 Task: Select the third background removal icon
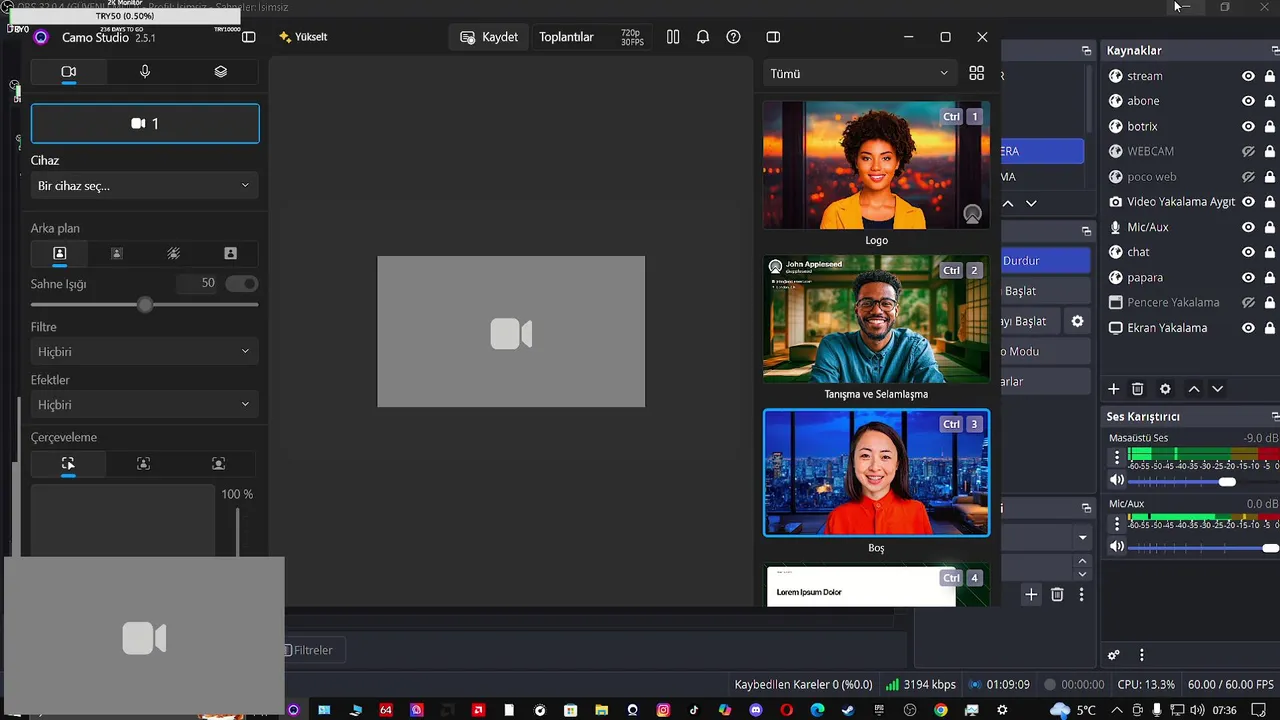tap(173, 254)
